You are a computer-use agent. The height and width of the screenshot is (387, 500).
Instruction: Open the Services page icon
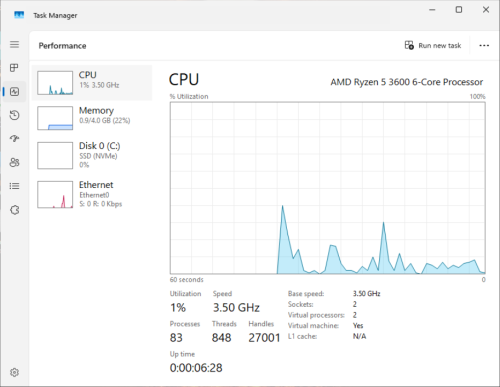click(x=14, y=210)
